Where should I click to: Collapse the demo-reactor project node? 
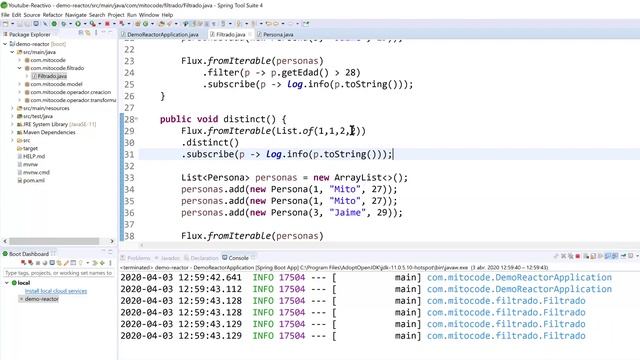tap(5, 44)
